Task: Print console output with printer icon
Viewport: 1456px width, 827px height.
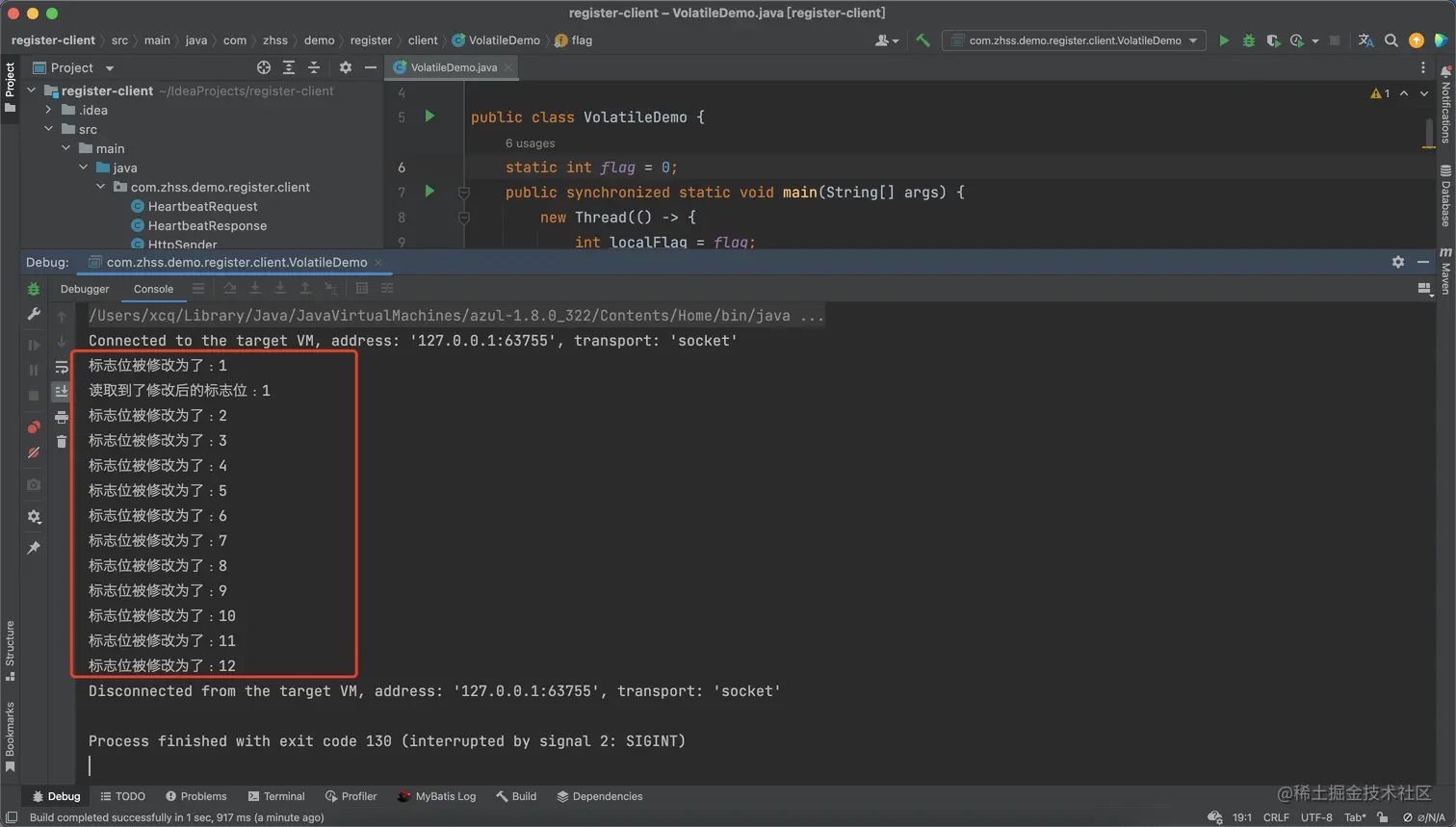Action: pos(62,417)
